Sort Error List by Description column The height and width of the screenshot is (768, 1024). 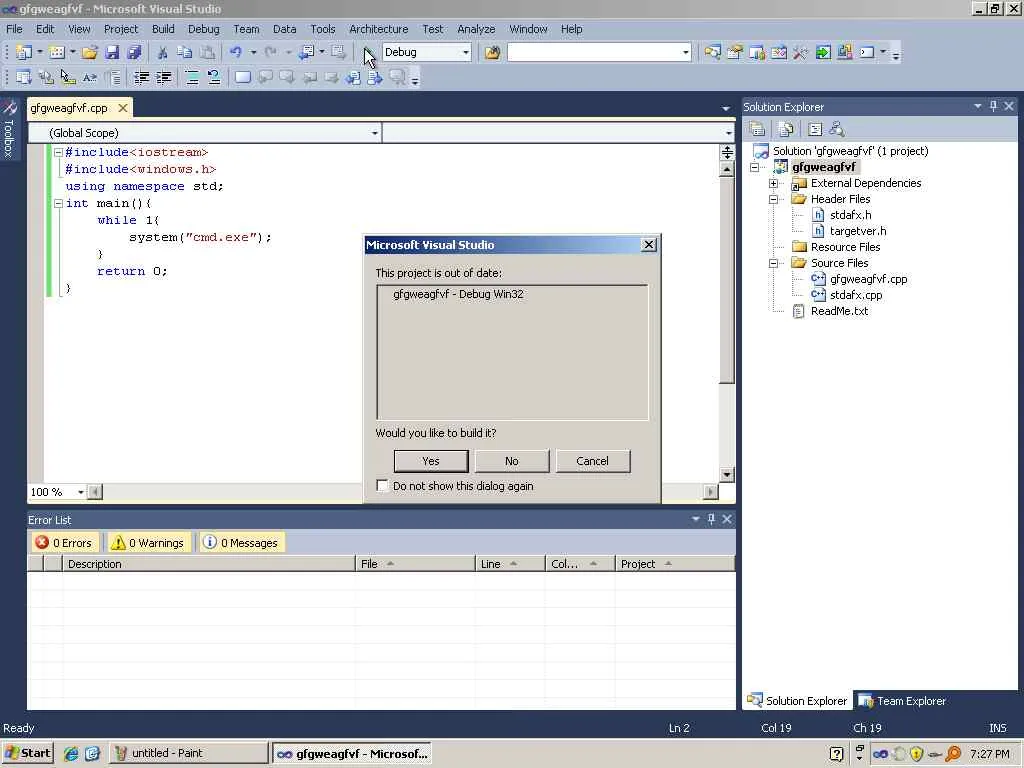[208, 564]
